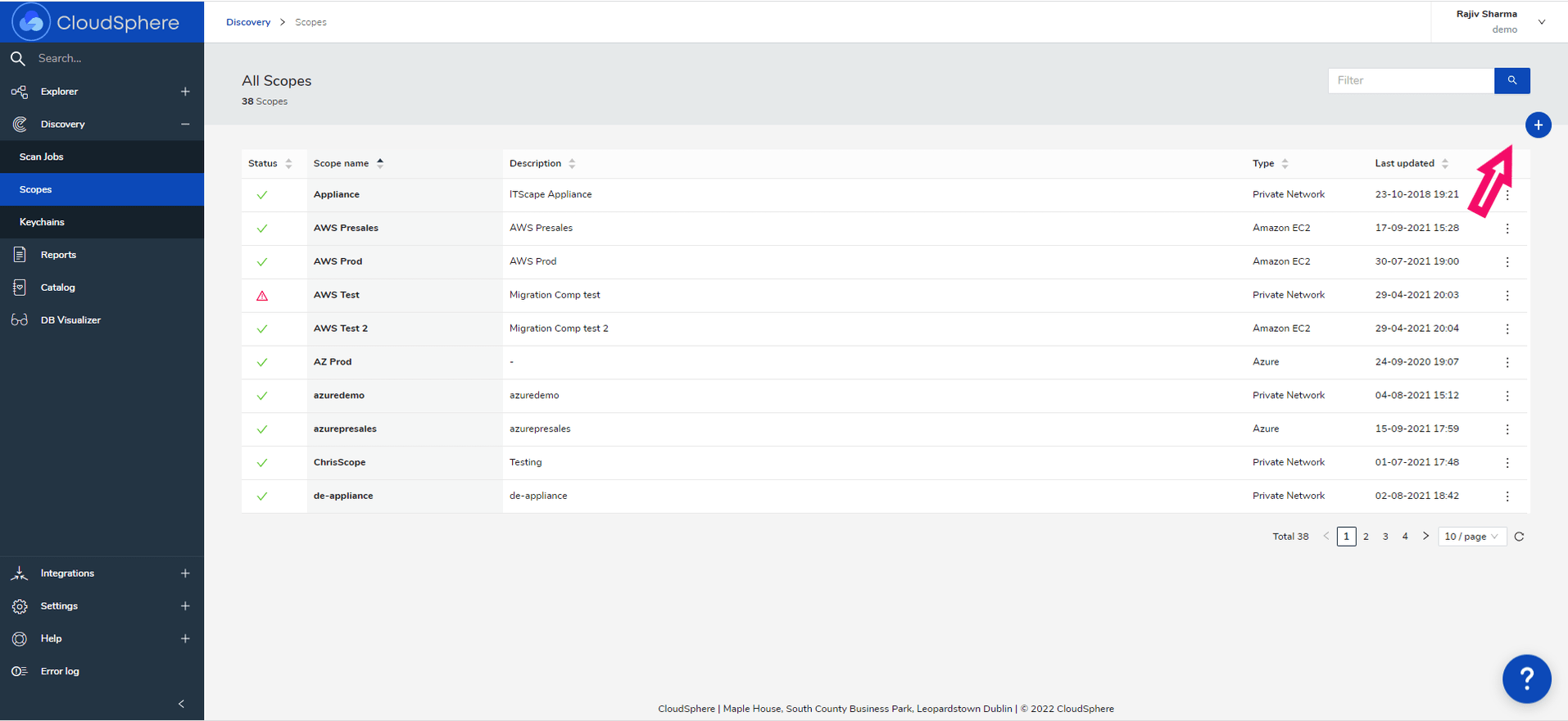This screenshot has height=721, width=1568.
Task: Click the Discovery icon in the sidebar
Action: [20, 125]
